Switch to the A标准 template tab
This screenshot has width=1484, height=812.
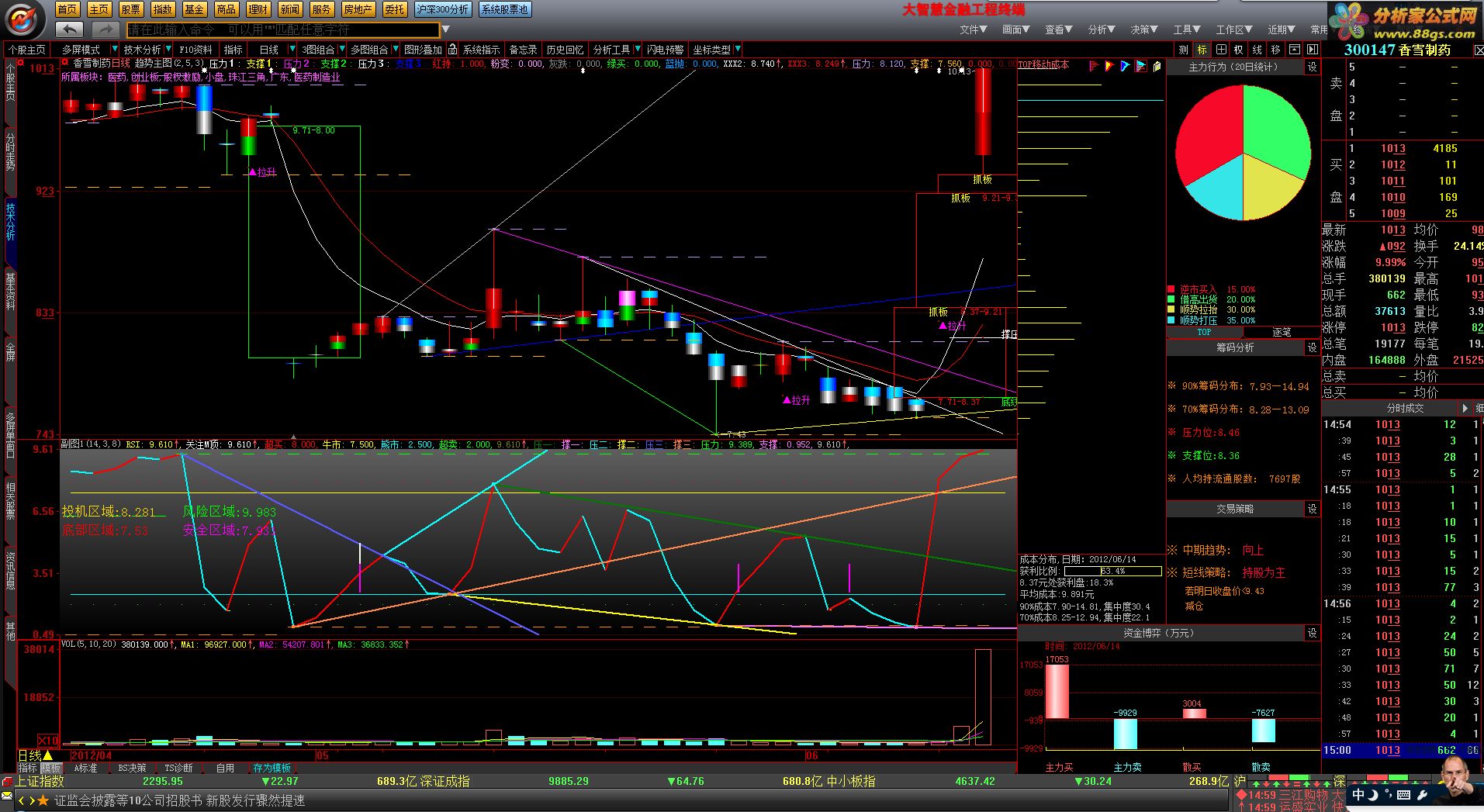click(85, 768)
